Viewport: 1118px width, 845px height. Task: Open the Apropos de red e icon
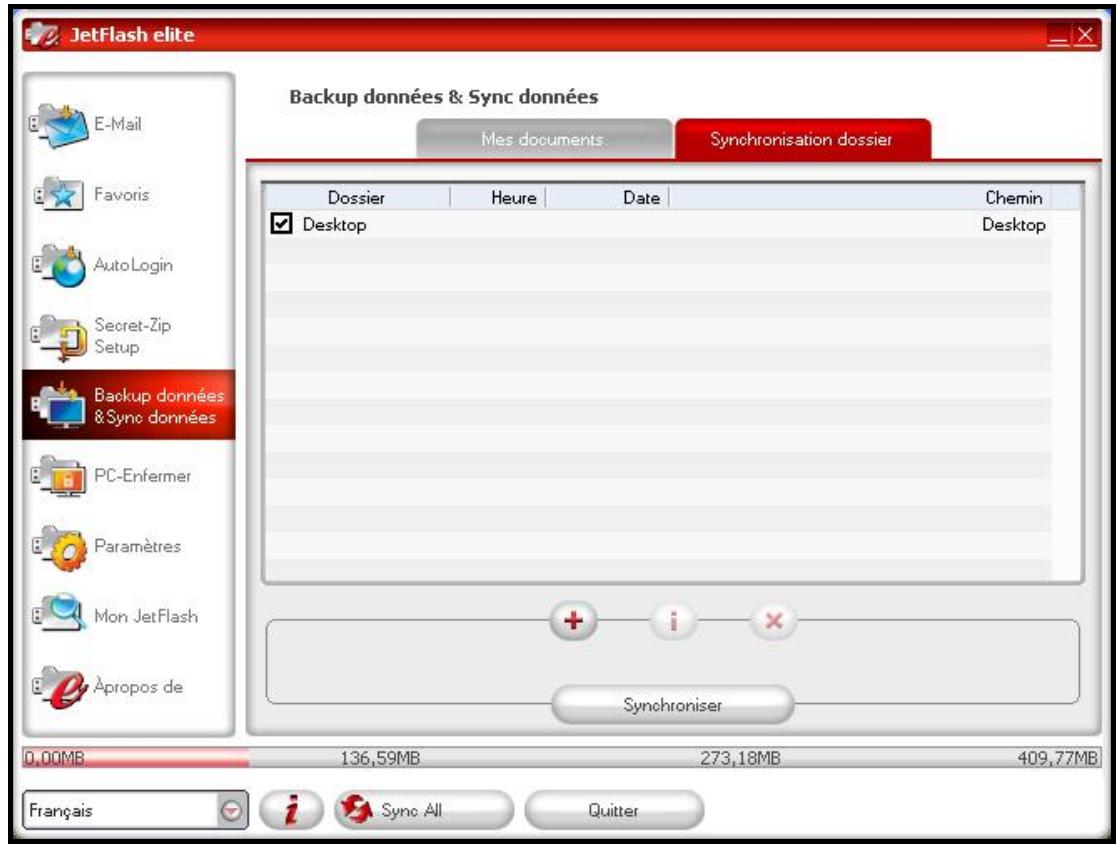[x=60, y=686]
